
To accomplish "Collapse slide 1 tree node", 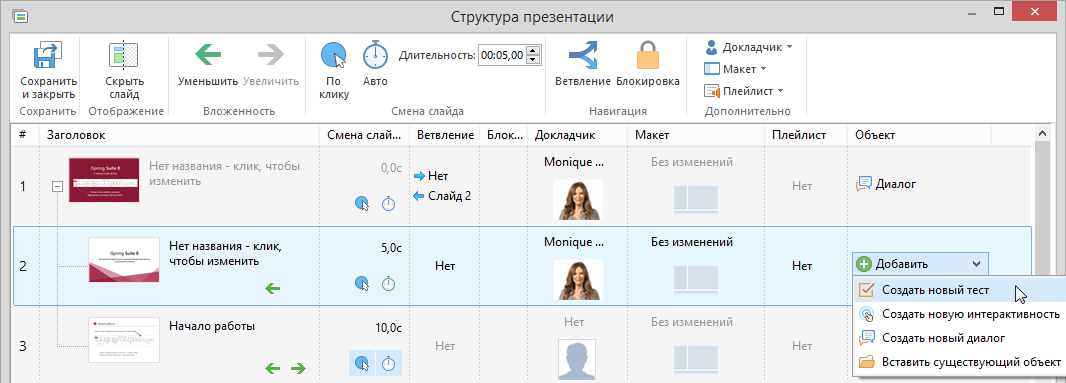I will [58, 186].
